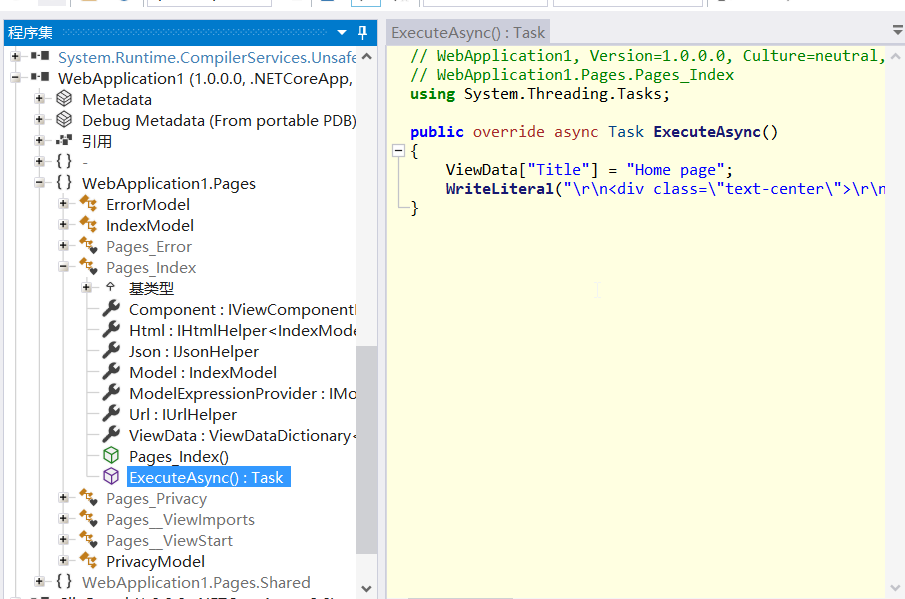Image resolution: width=905 pixels, height=599 pixels.
Task: Click the Metadata node icon
Action: pos(64,99)
